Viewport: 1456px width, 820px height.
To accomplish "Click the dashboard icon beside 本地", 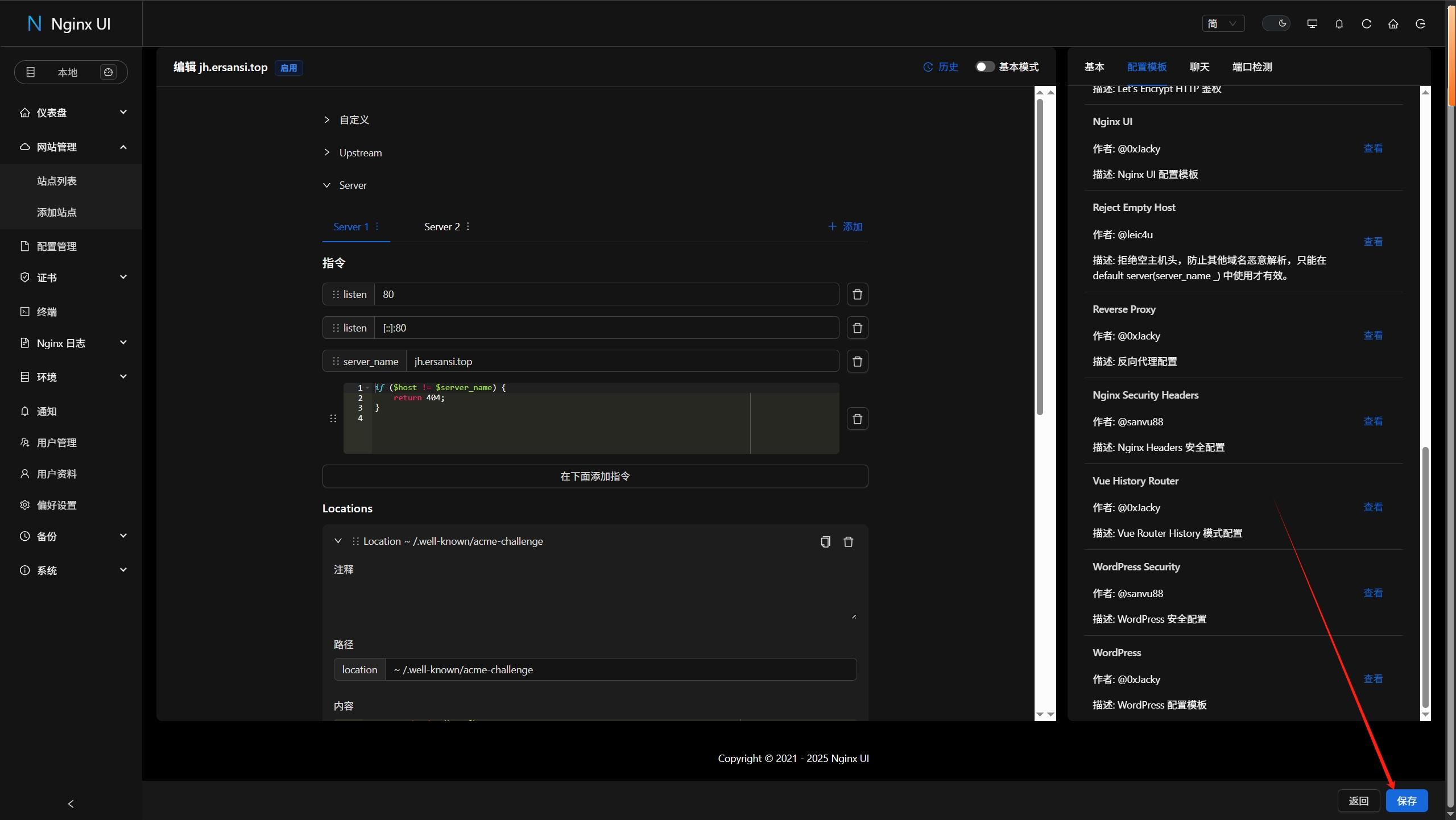I will (108, 72).
